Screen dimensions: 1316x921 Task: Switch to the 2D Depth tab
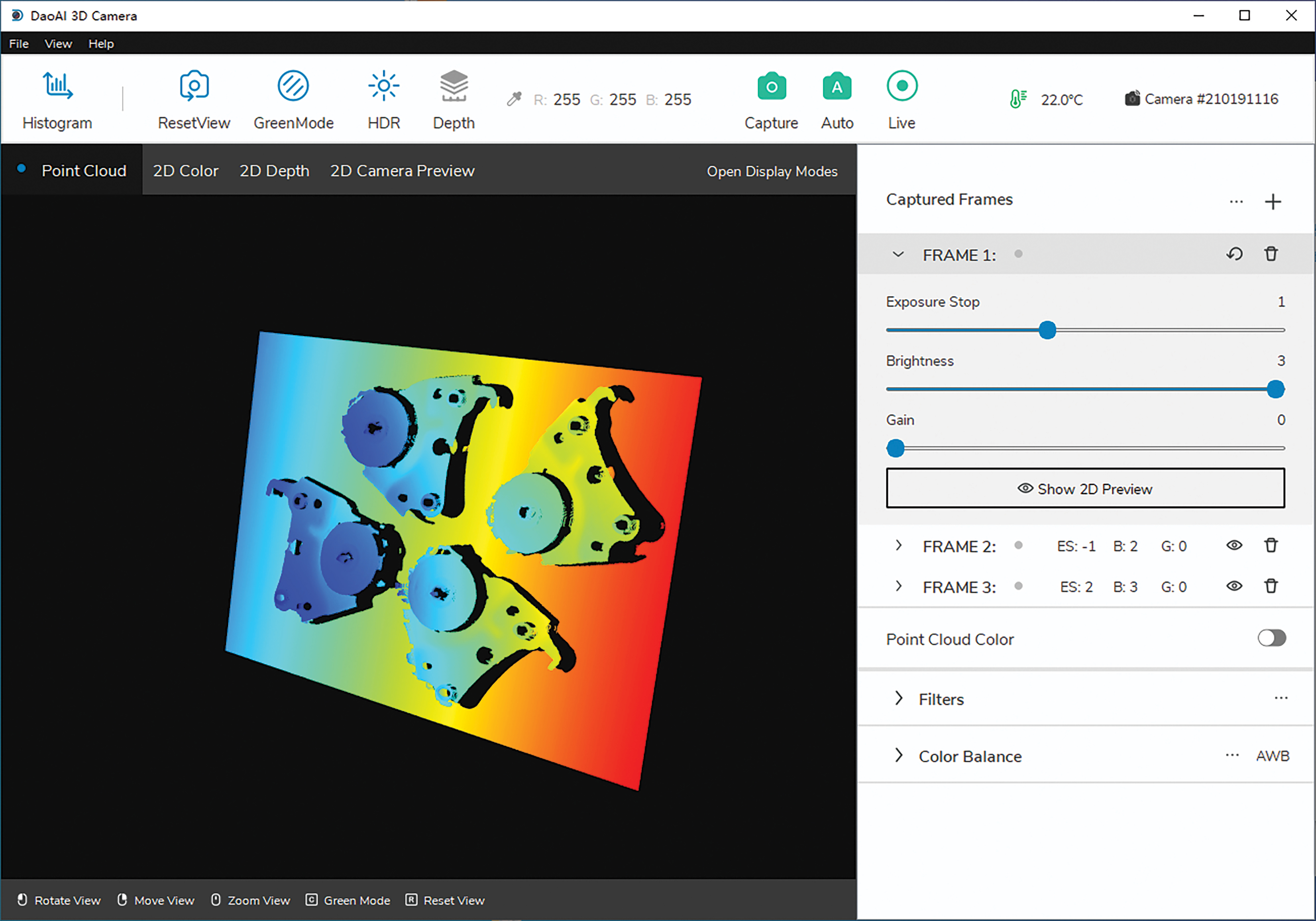[274, 171]
